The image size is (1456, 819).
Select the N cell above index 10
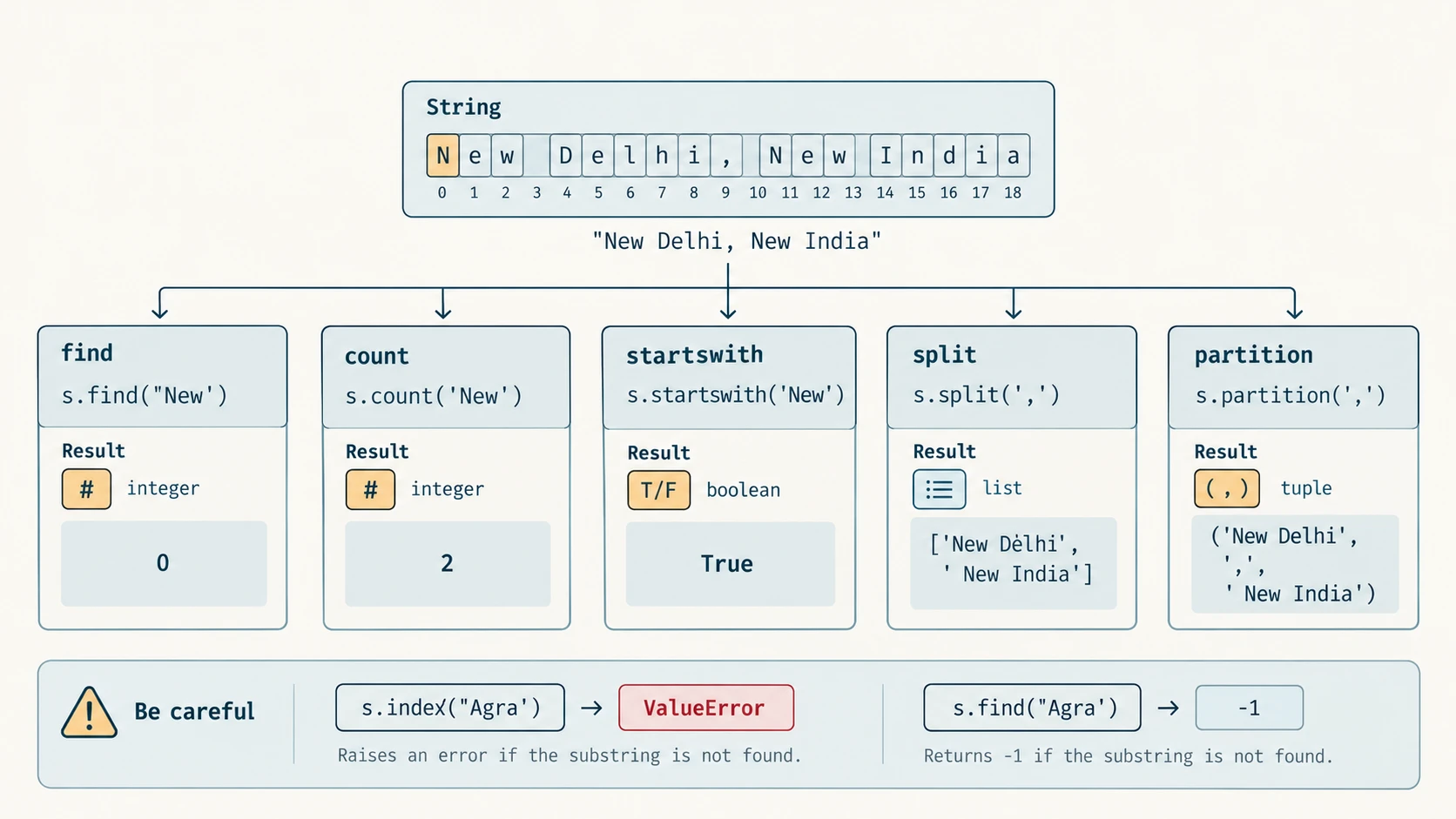pyautogui.click(x=775, y=156)
